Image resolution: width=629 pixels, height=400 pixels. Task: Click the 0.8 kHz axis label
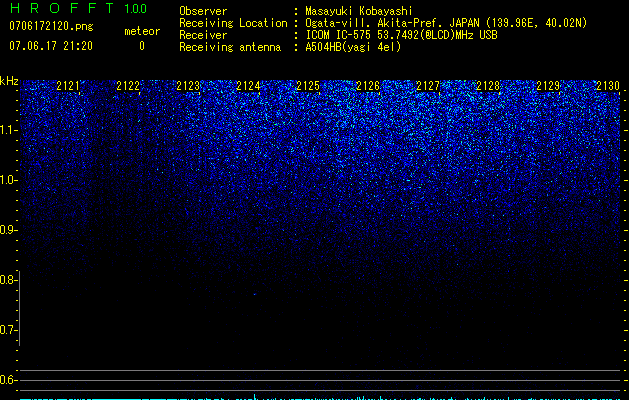[7, 280]
